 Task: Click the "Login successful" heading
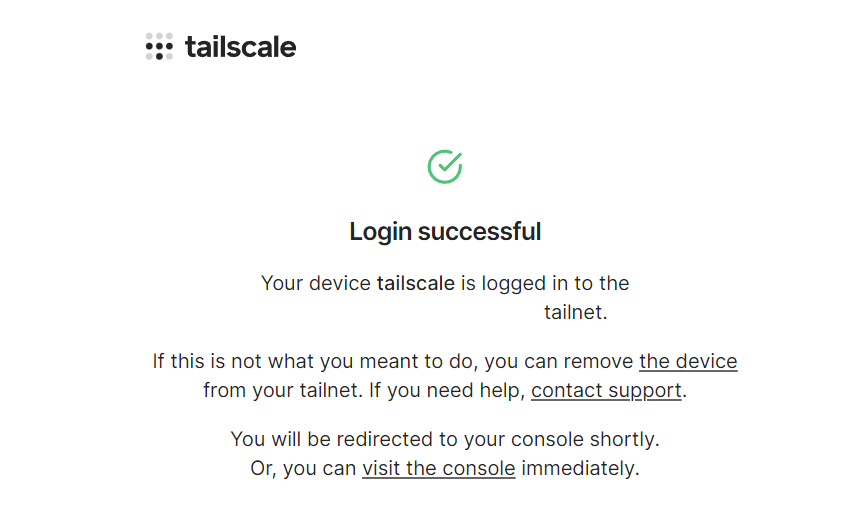coord(445,232)
